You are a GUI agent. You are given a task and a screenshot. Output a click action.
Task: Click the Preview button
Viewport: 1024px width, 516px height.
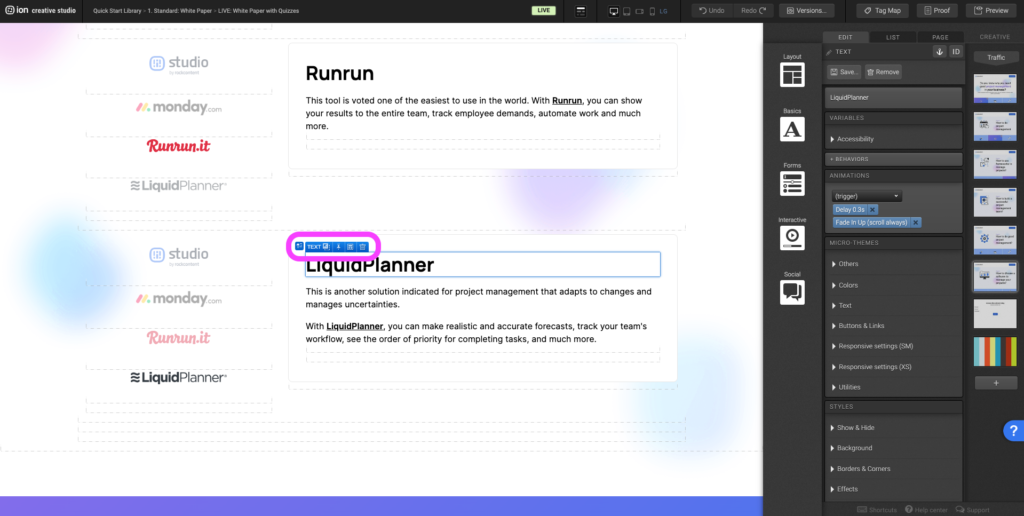(991, 10)
